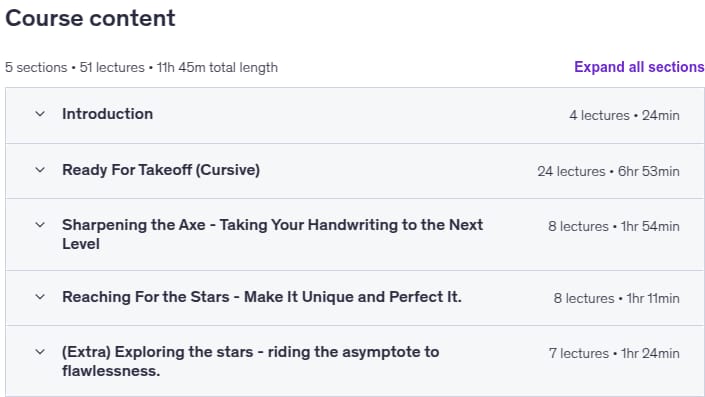The image size is (705, 397).
Task: Click Expand all sections link
Action: click(639, 67)
